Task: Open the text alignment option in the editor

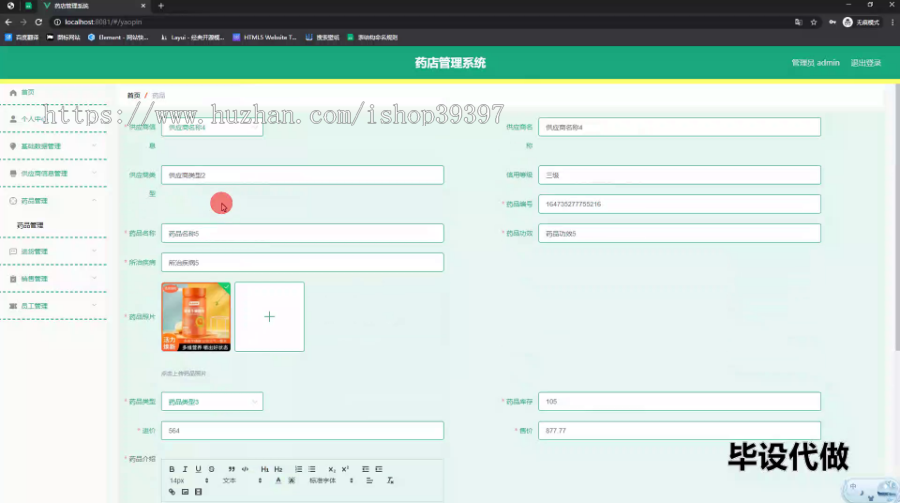Action: point(370,481)
